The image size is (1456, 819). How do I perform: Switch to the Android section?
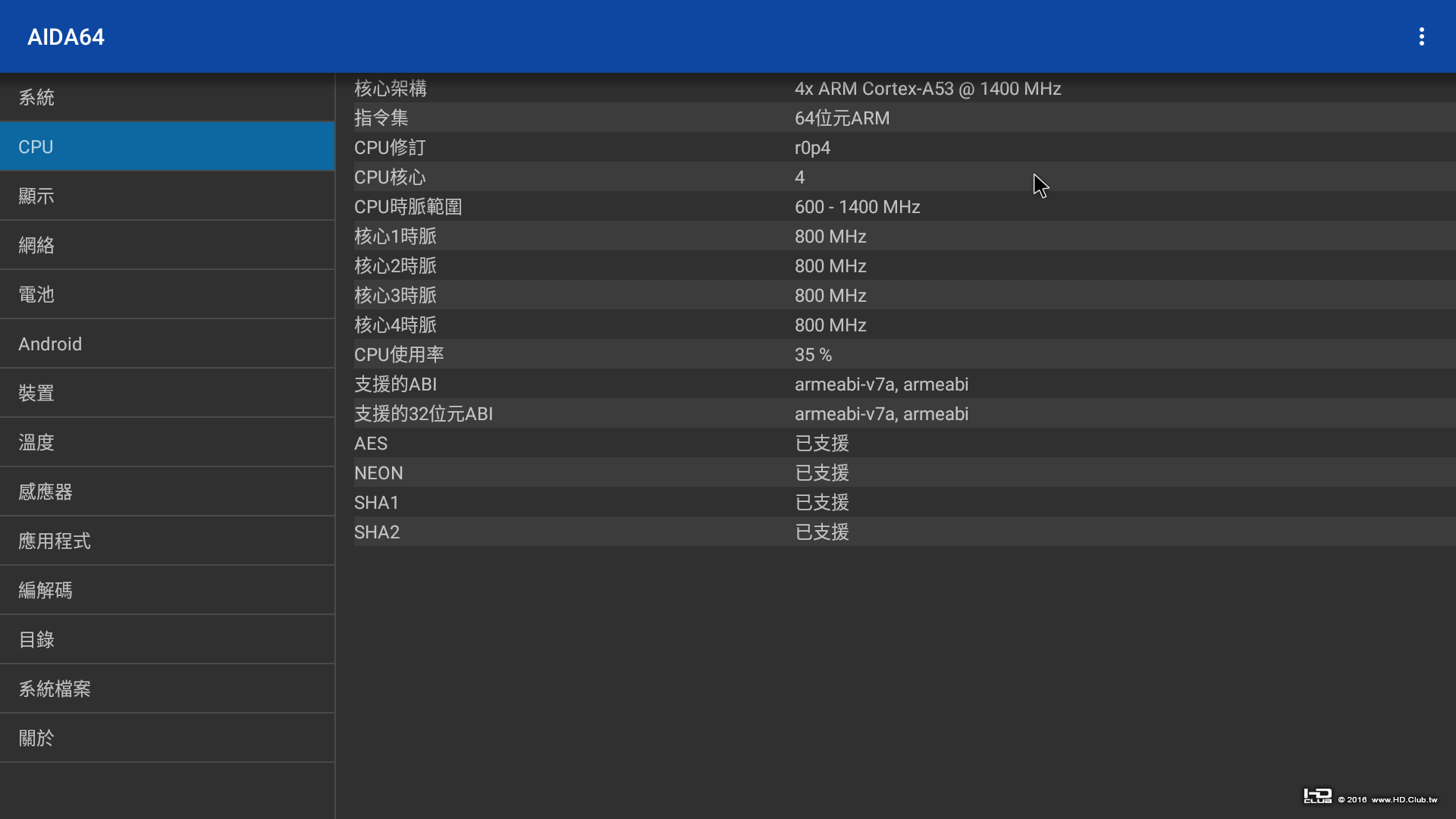[x=167, y=344]
